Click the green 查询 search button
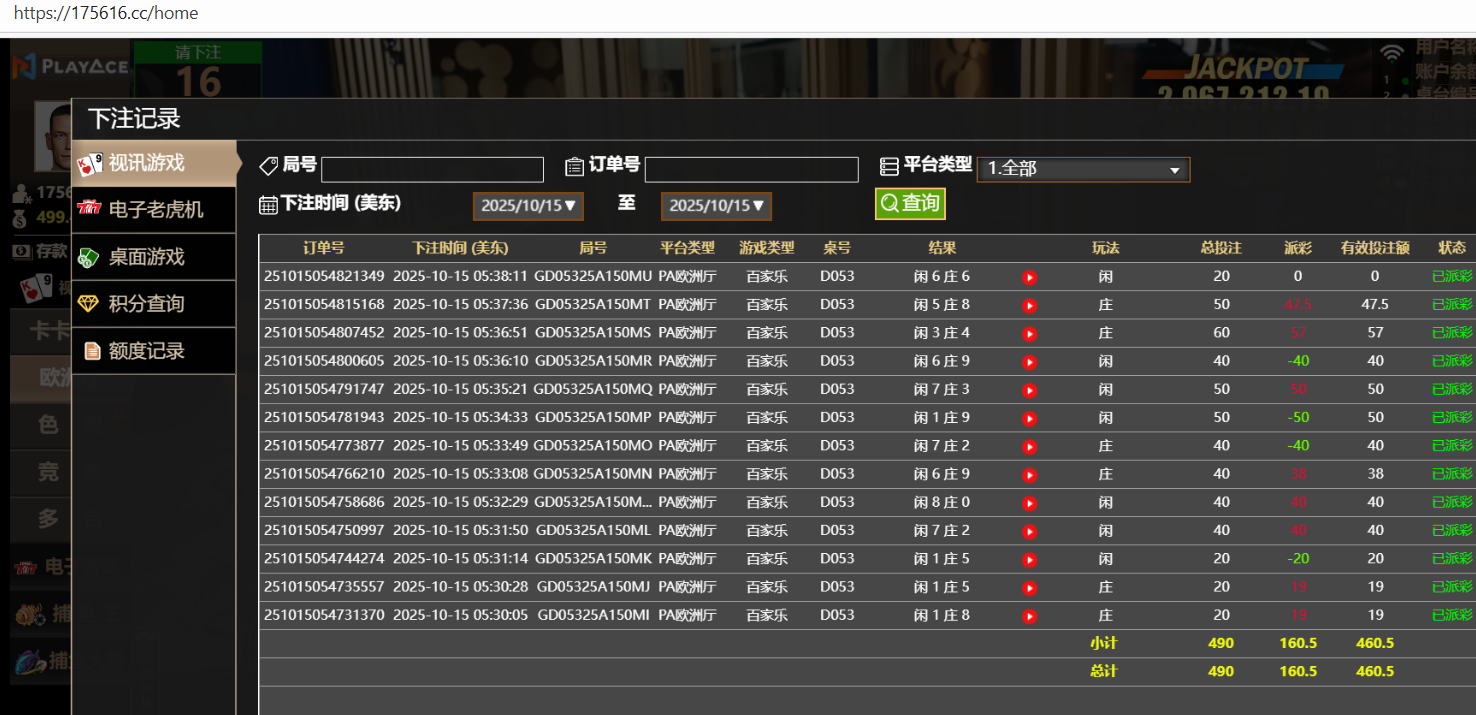The image size is (1476, 715). click(909, 204)
